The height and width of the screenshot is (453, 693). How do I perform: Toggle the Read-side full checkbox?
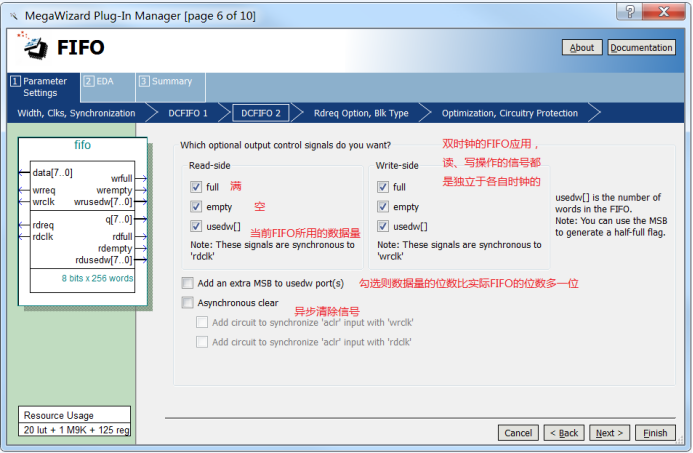click(196, 187)
